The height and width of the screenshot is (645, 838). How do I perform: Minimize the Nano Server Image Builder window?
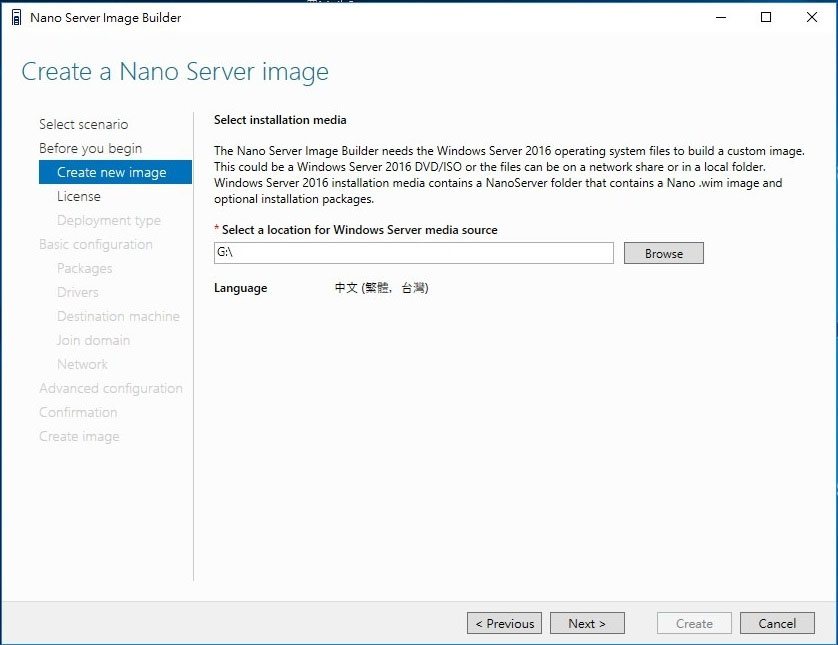point(721,18)
